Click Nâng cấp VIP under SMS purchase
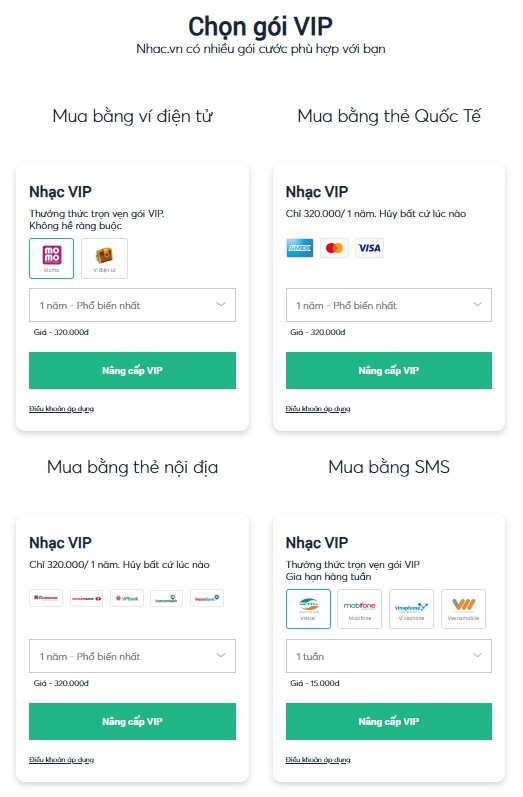This screenshot has height=797, width=523. pos(389,721)
